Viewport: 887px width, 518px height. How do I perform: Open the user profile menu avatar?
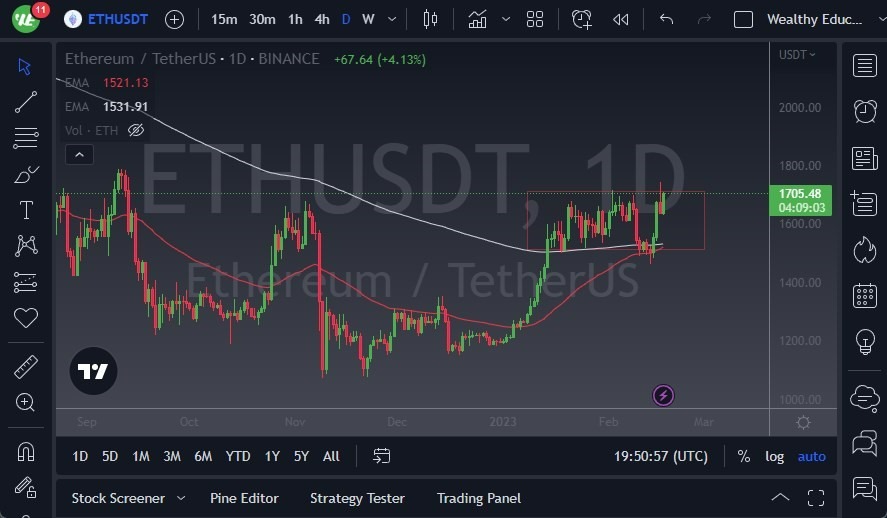26,19
